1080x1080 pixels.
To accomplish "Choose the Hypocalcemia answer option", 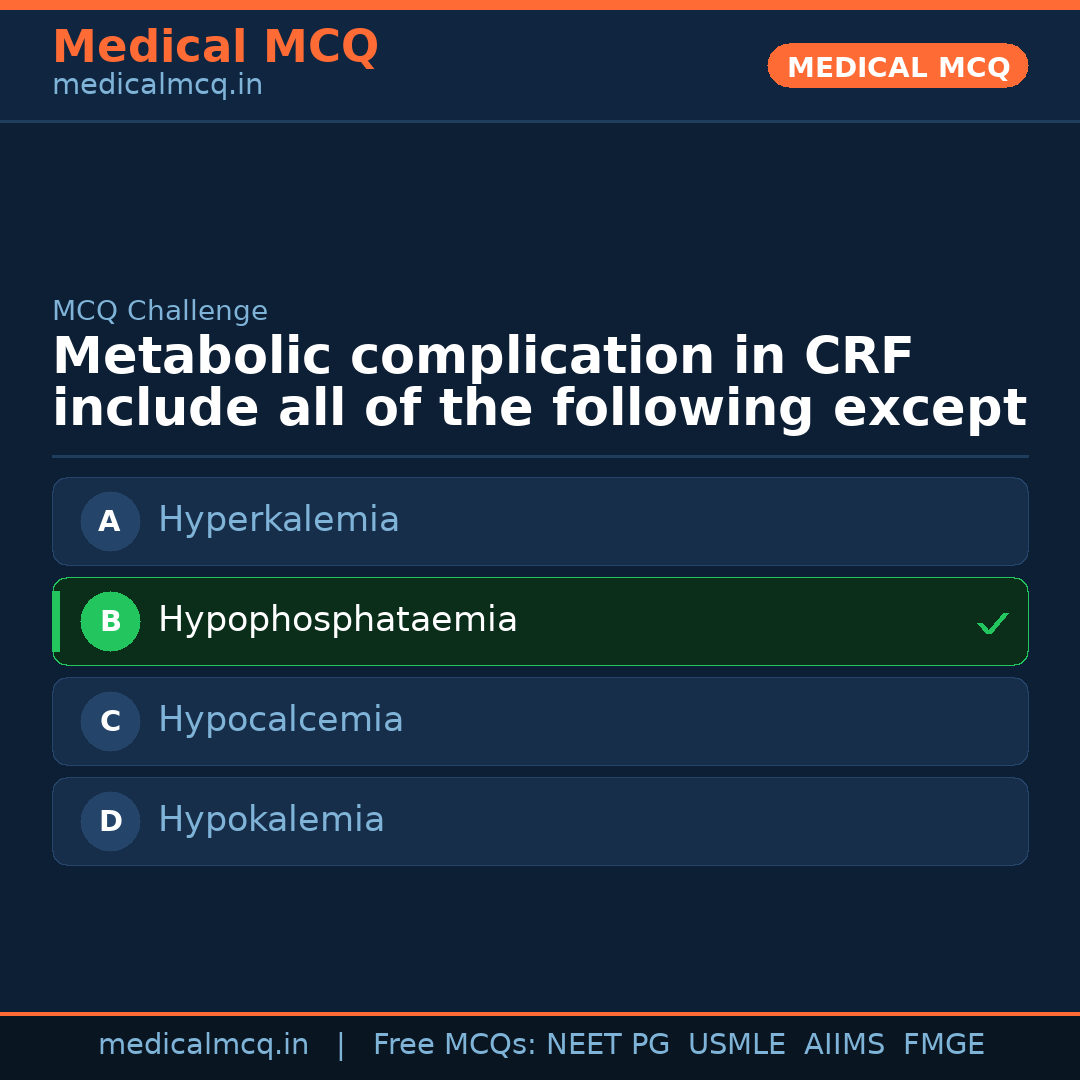I will [x=540, y=721].
